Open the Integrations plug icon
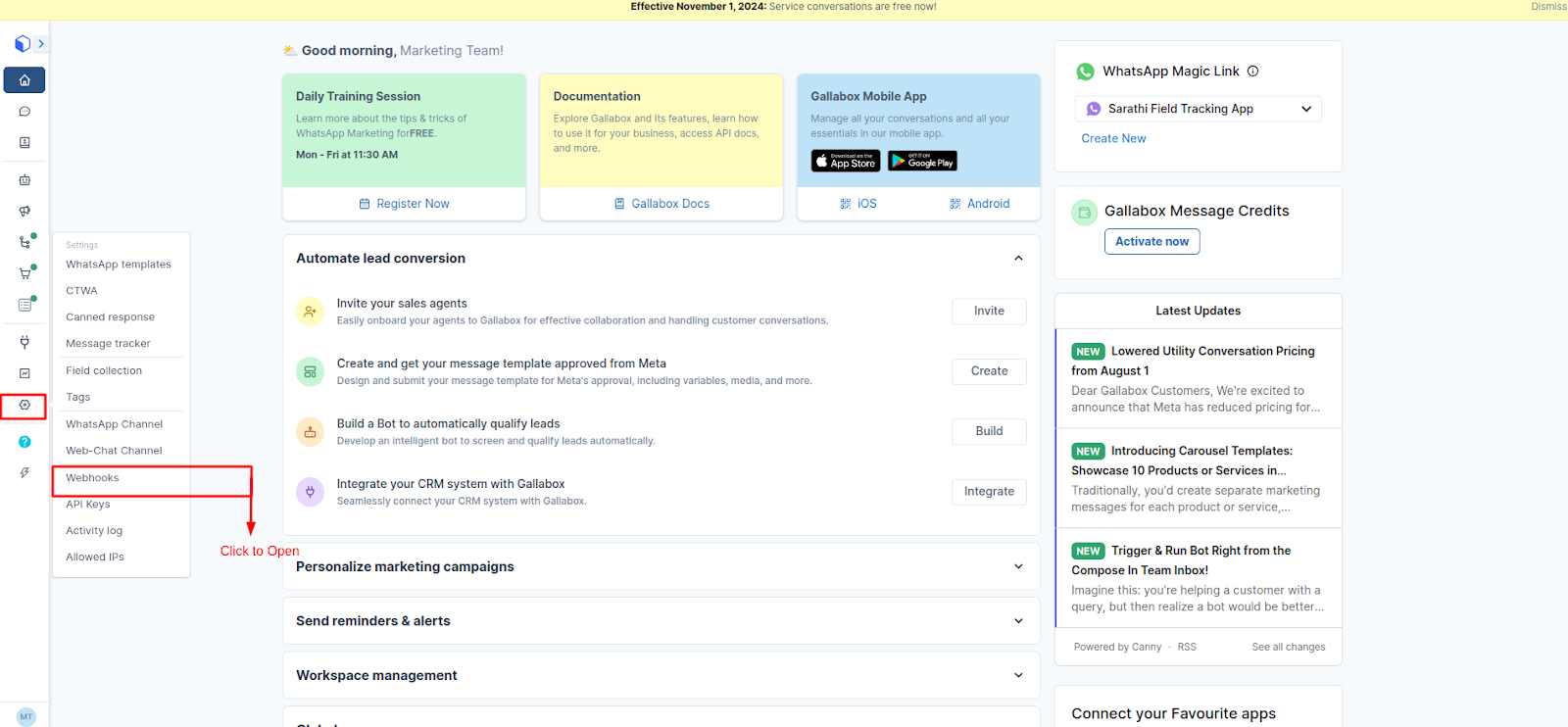 (x=24, y=342)
